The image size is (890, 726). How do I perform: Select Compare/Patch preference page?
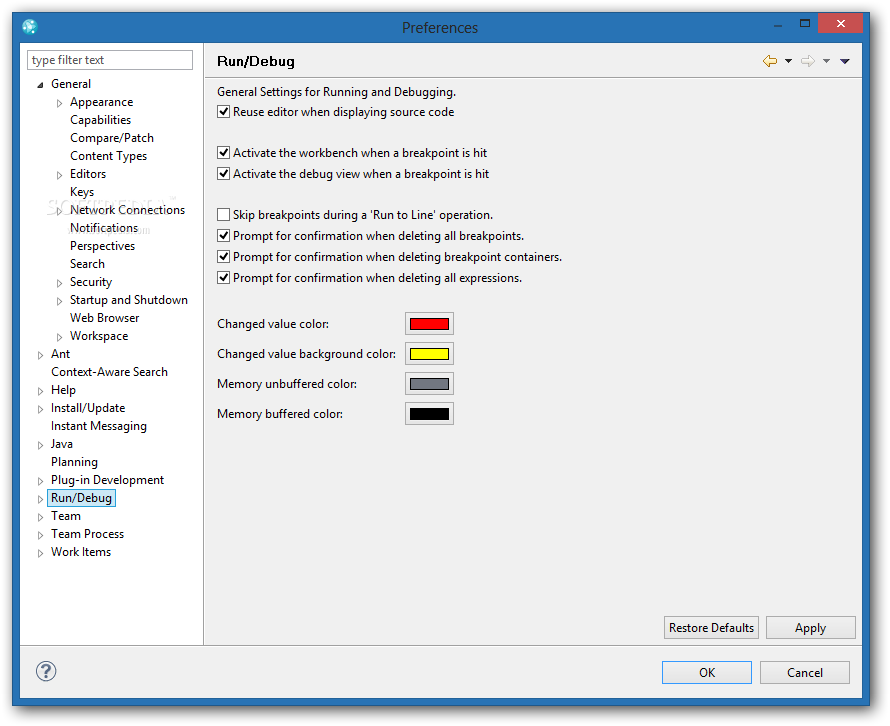tap(112, 138)
